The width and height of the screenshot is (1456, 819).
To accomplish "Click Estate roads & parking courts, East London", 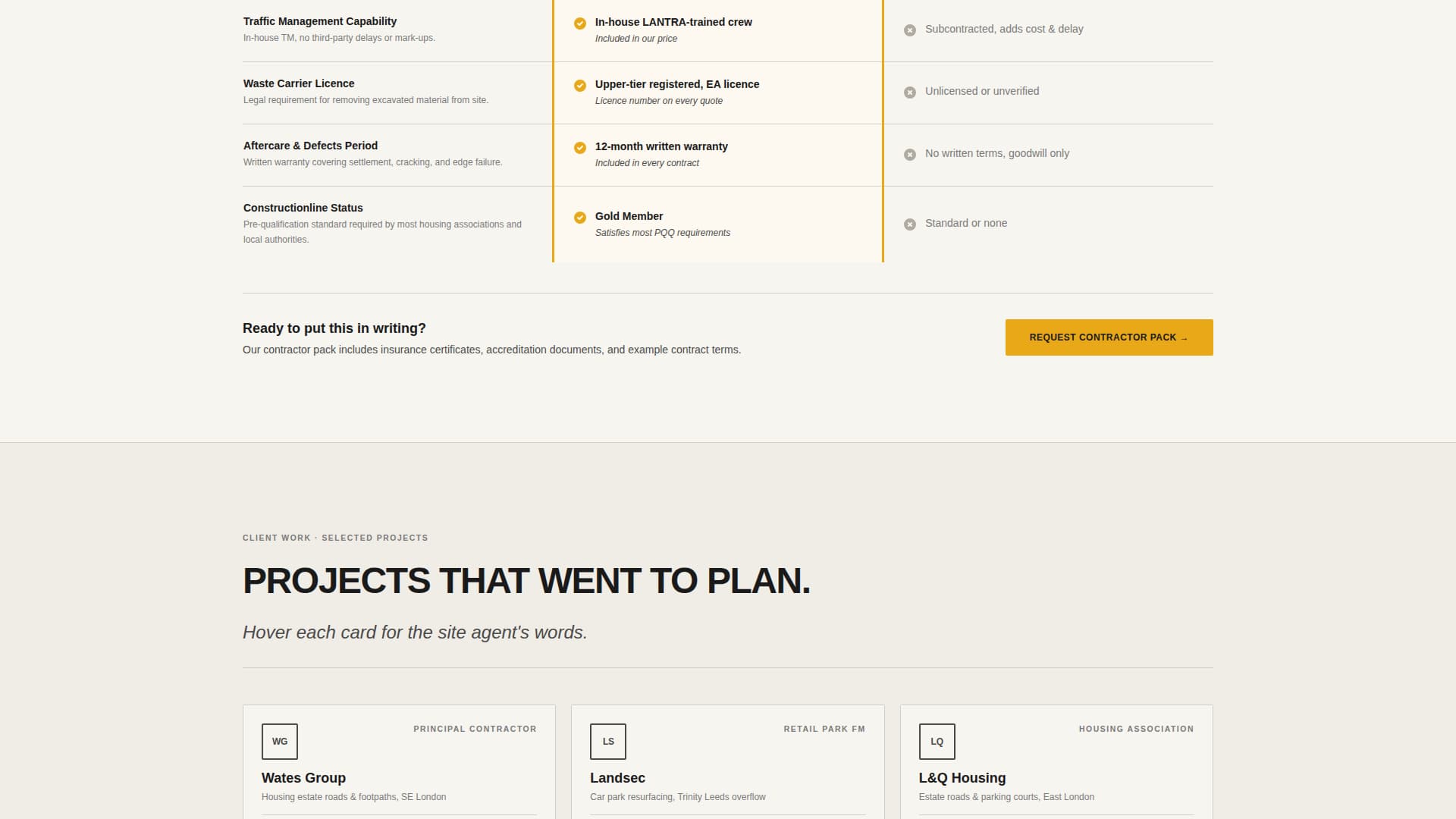I will point(1006,797).
